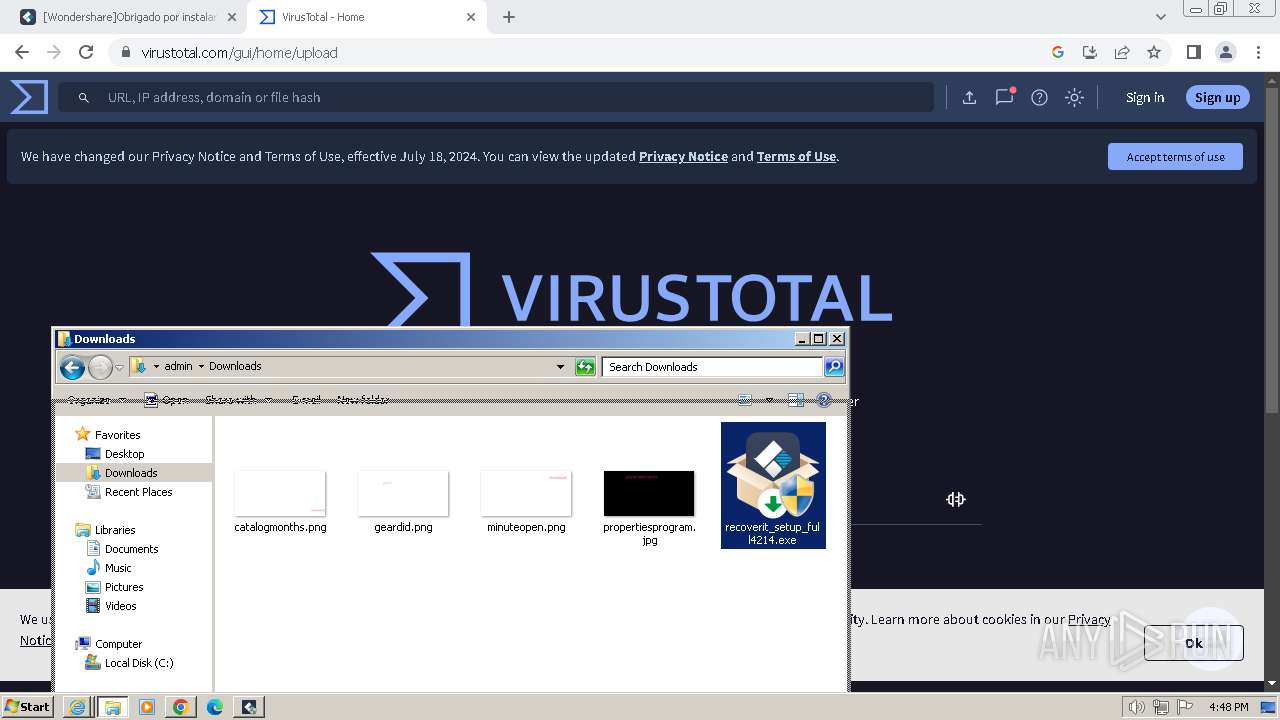Image resolution: width=1280 pixels, height=720 pixels.
Task: Go back in the Downloads explorer window
Action: pyautogui.click(x=72, y=367)
